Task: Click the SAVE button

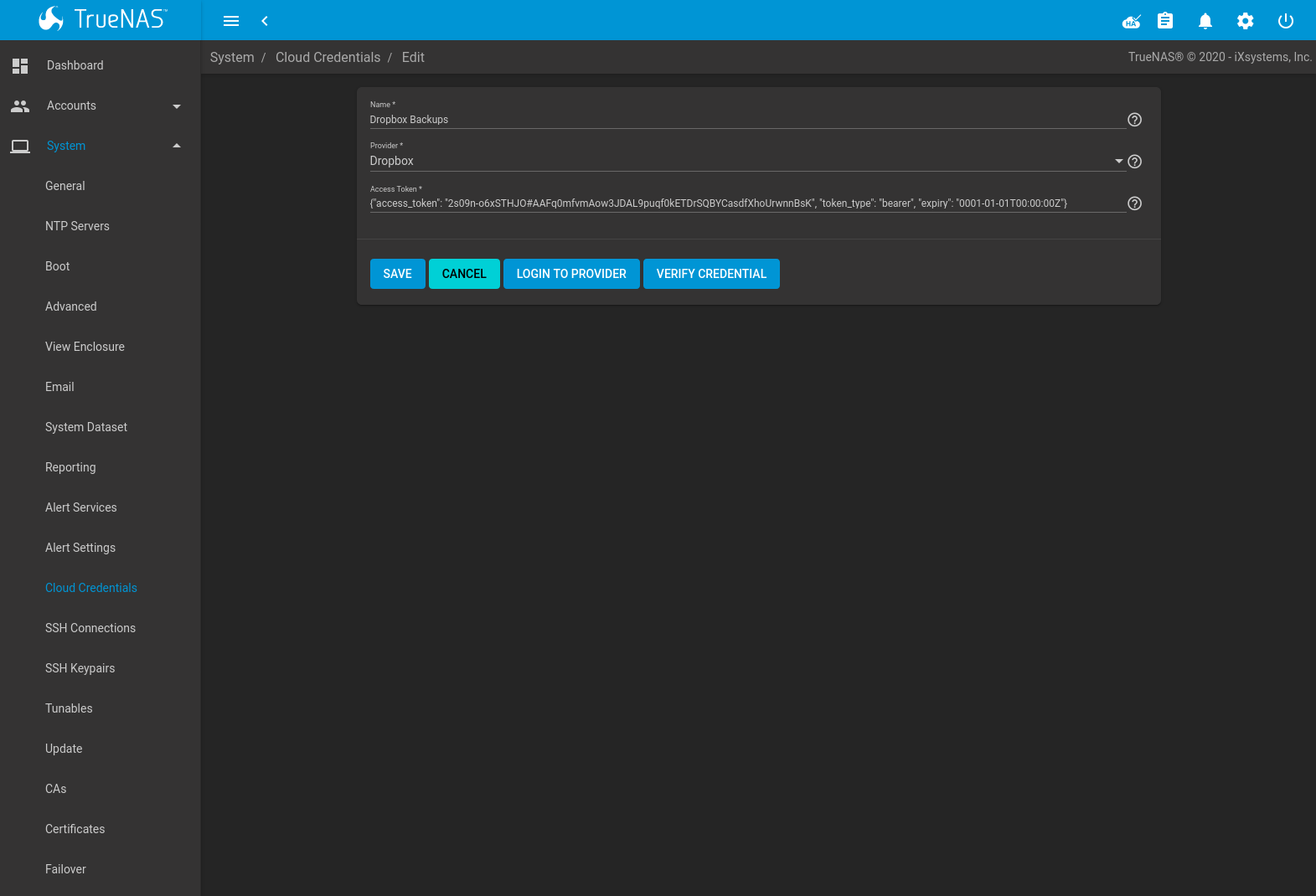Action: (398, 274)
